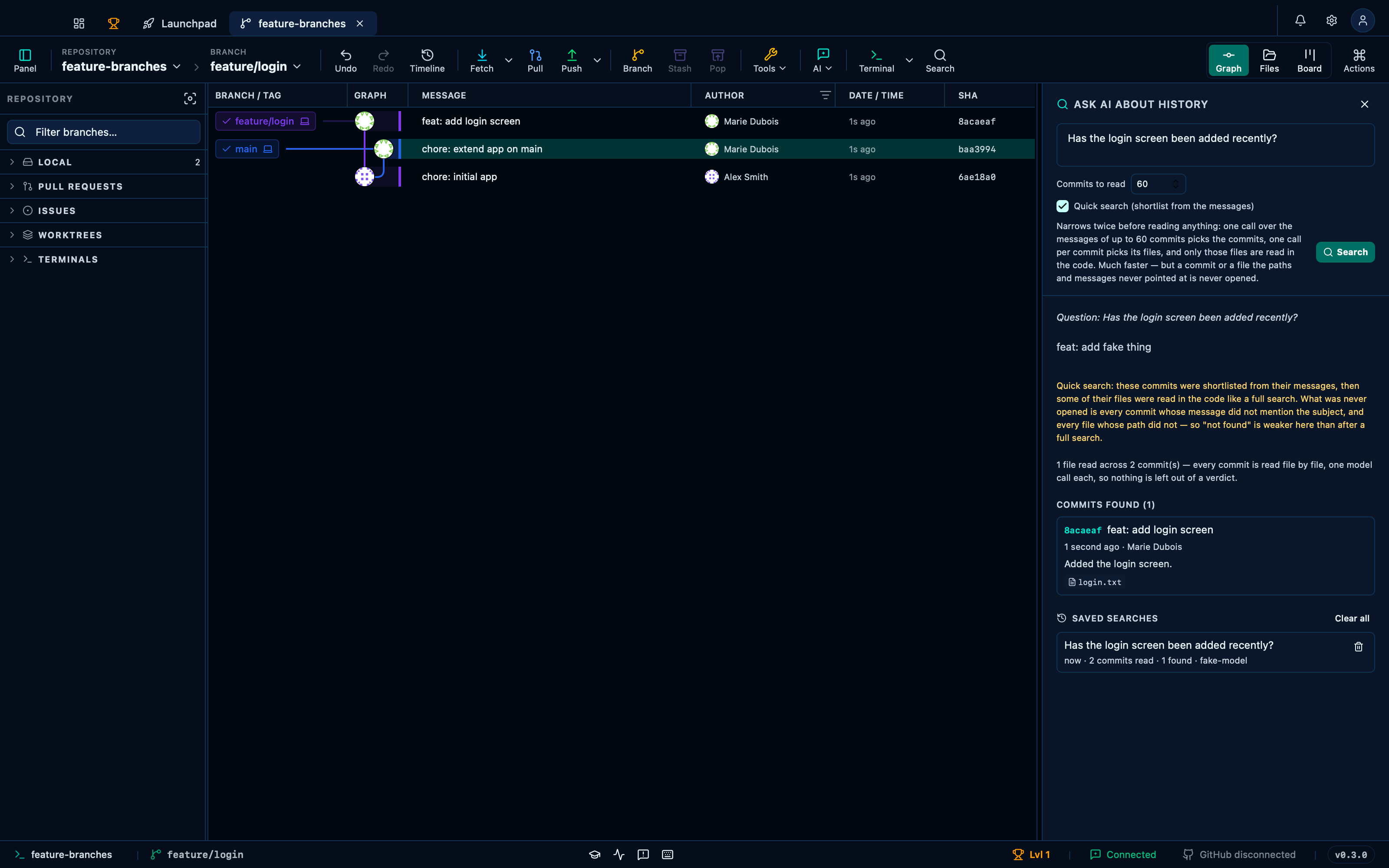Click the author column filter icon
Screen dimensions: 1389x868
[x=825, y=95]
